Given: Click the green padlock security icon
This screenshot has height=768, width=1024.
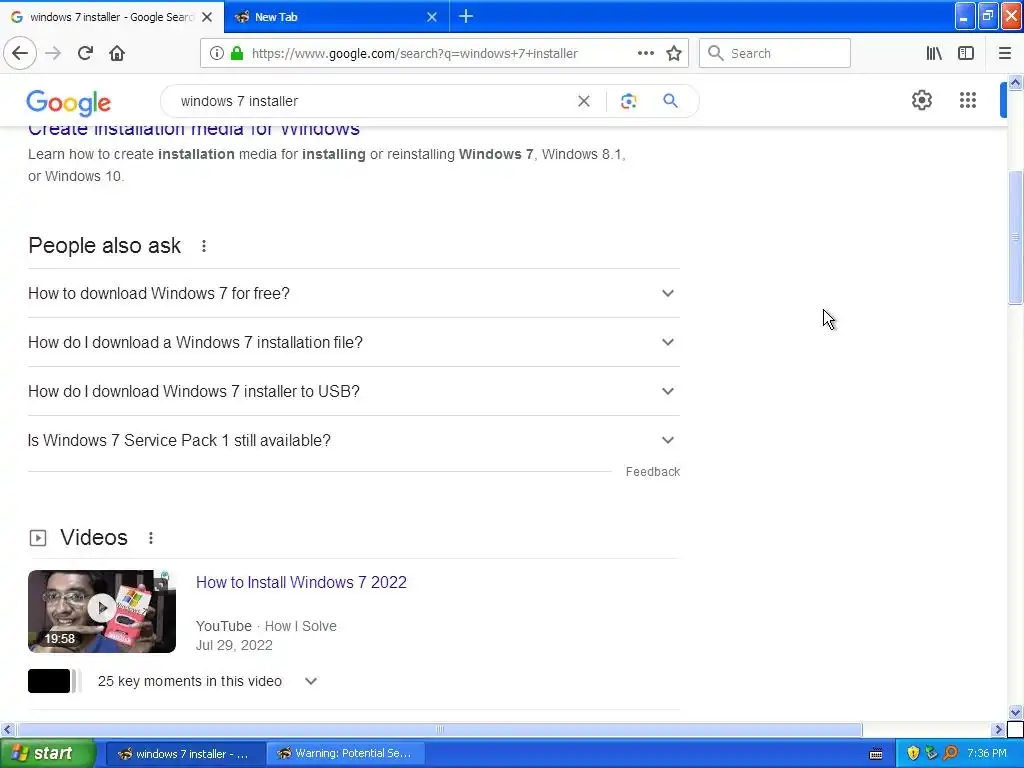Looking at the screenshot, I should pos(237,53).
